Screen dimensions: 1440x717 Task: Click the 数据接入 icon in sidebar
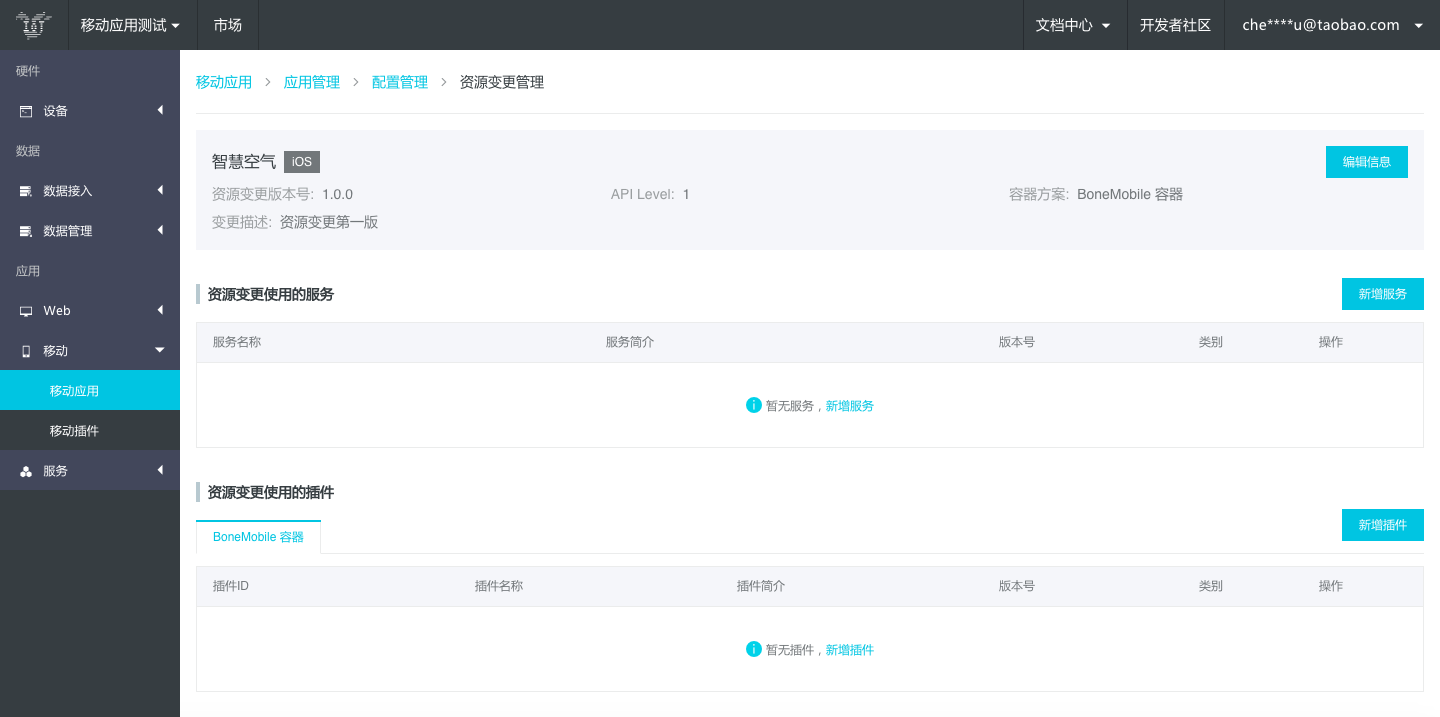click(26, 191)
